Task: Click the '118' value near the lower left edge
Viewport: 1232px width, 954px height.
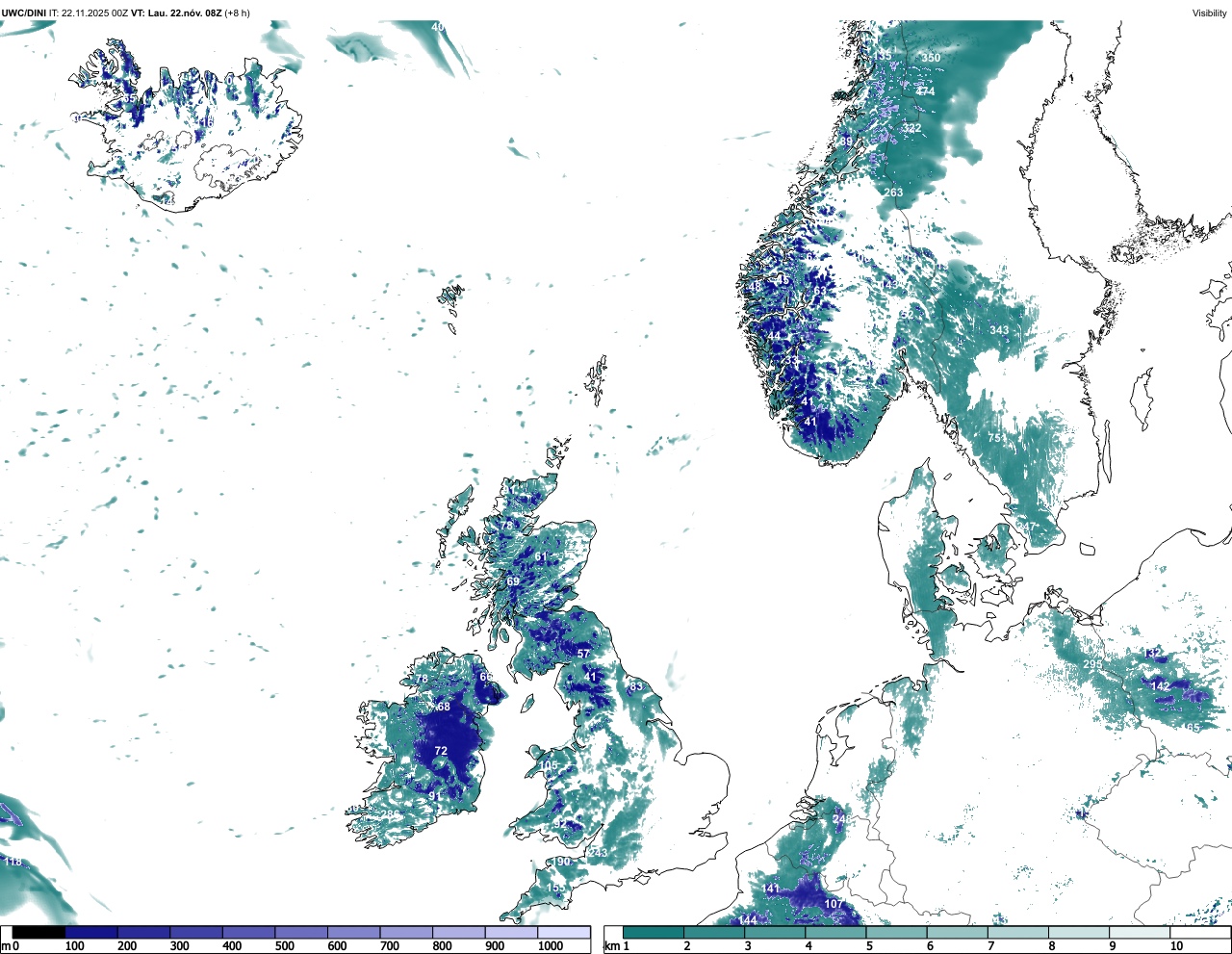Action: tap(13, 862)
